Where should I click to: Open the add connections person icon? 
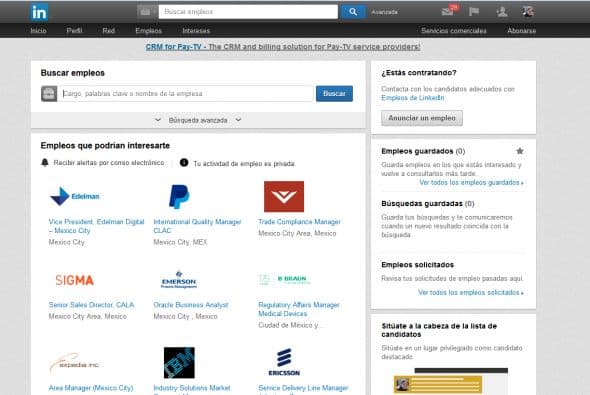coord(502,12)
